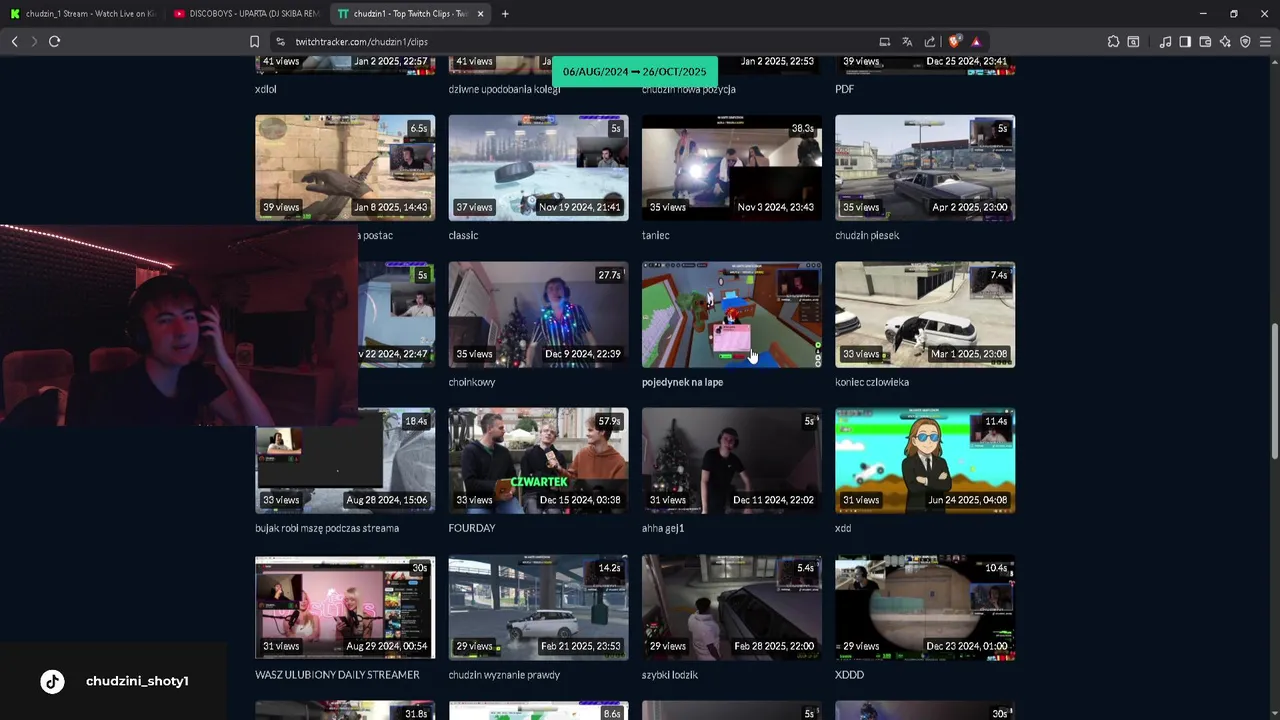The image size is (1280, 720).
Task: Click the 'classic' clip title link
Action: point(463,235)
